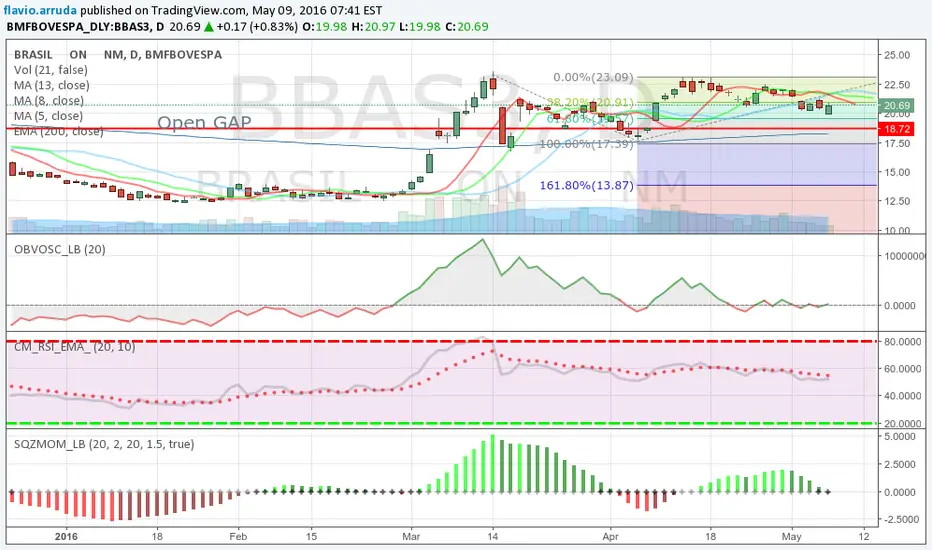Select the 'Vol (21, false)' indicator label

(x=51, y=70)
